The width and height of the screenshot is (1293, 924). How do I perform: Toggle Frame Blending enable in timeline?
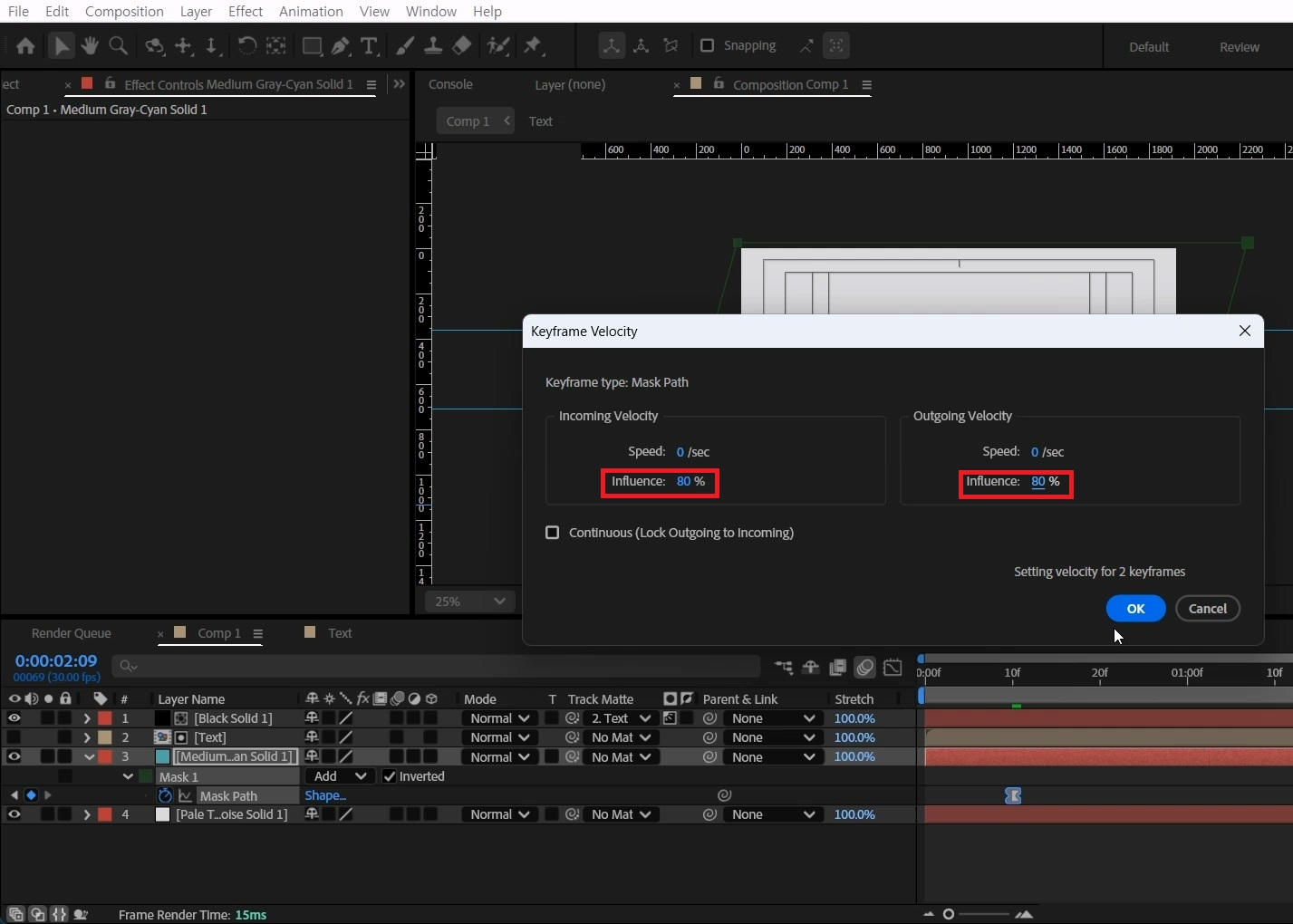click(x=838, y=668)
